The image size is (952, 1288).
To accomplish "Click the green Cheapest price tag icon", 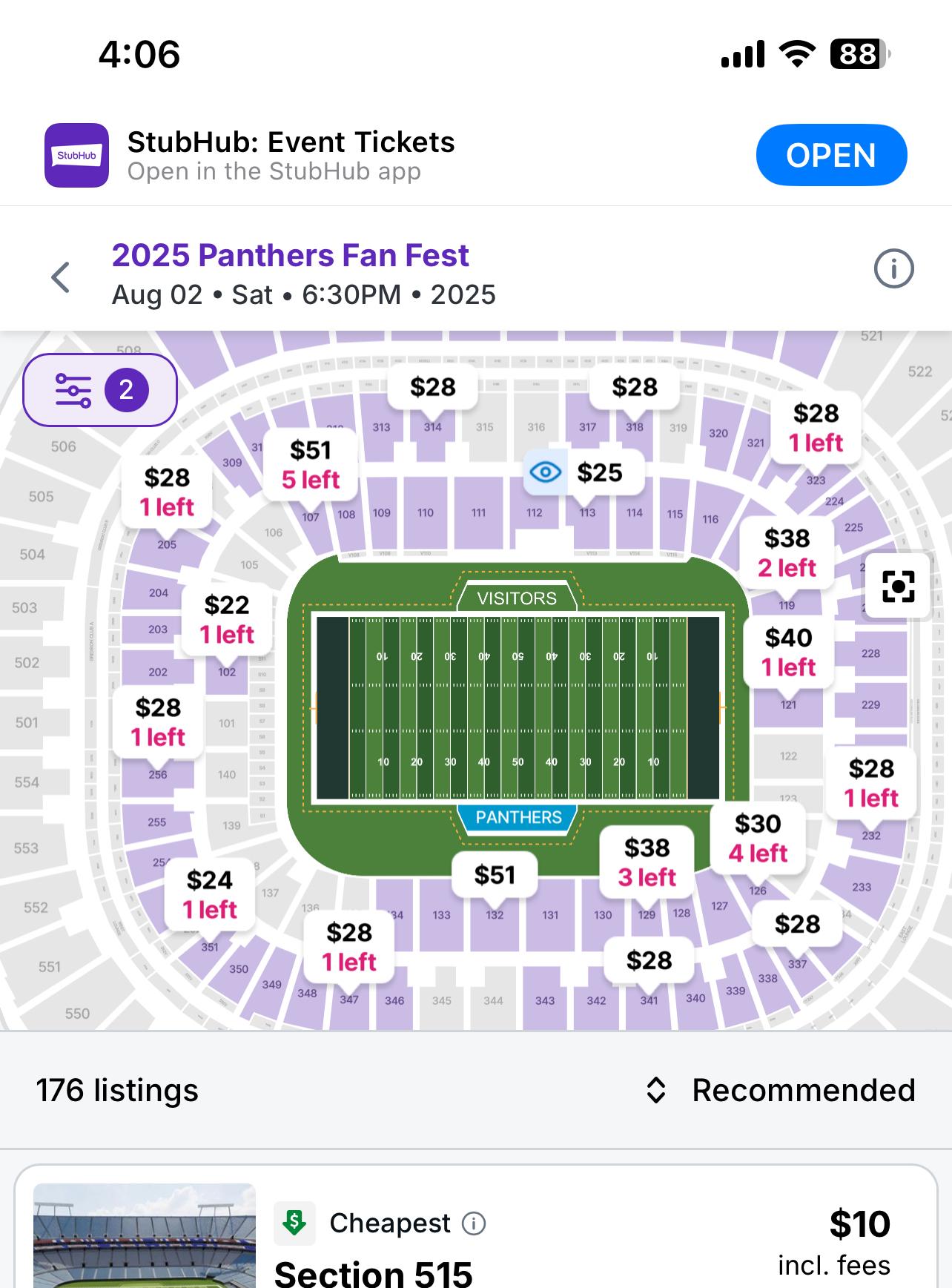I will click(x=294, y=1223).
